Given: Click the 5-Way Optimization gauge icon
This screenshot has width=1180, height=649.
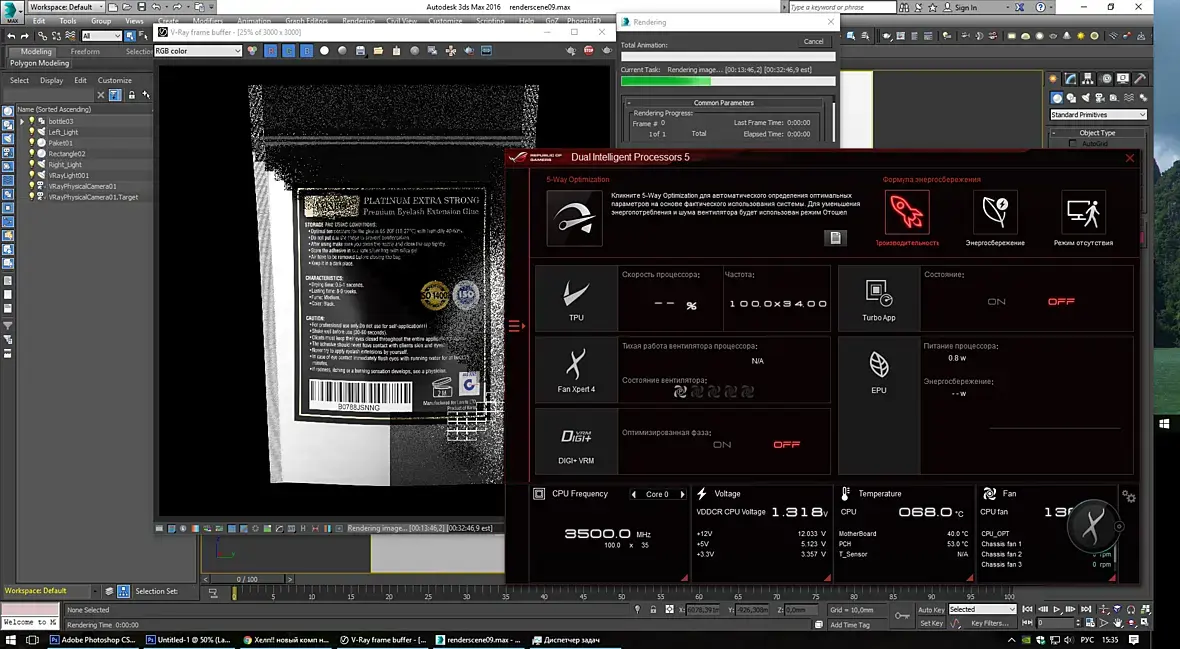Looking at the screenshot, I should [x=574, y=217].
